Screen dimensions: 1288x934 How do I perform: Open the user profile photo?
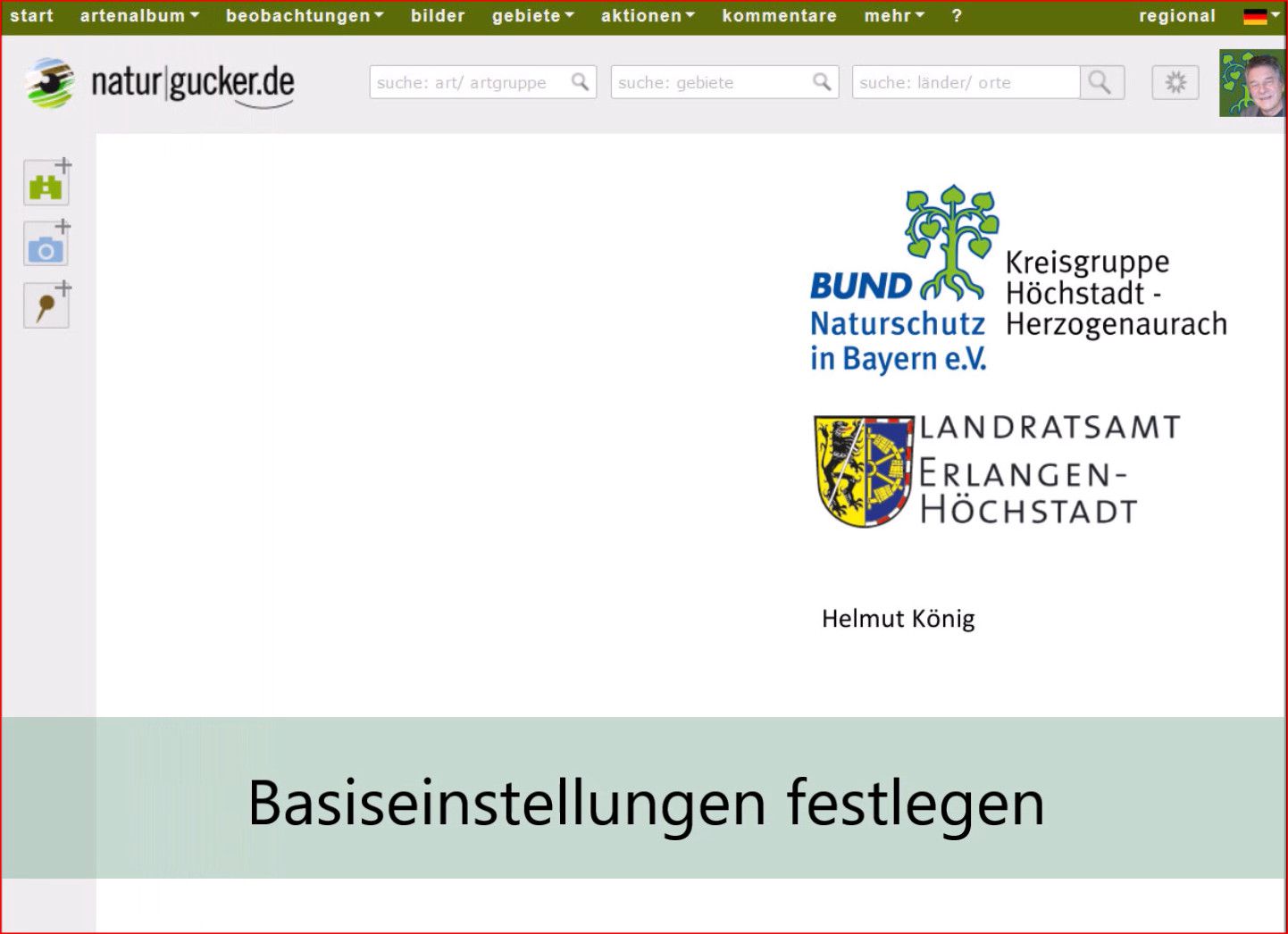coord(1252,83)
